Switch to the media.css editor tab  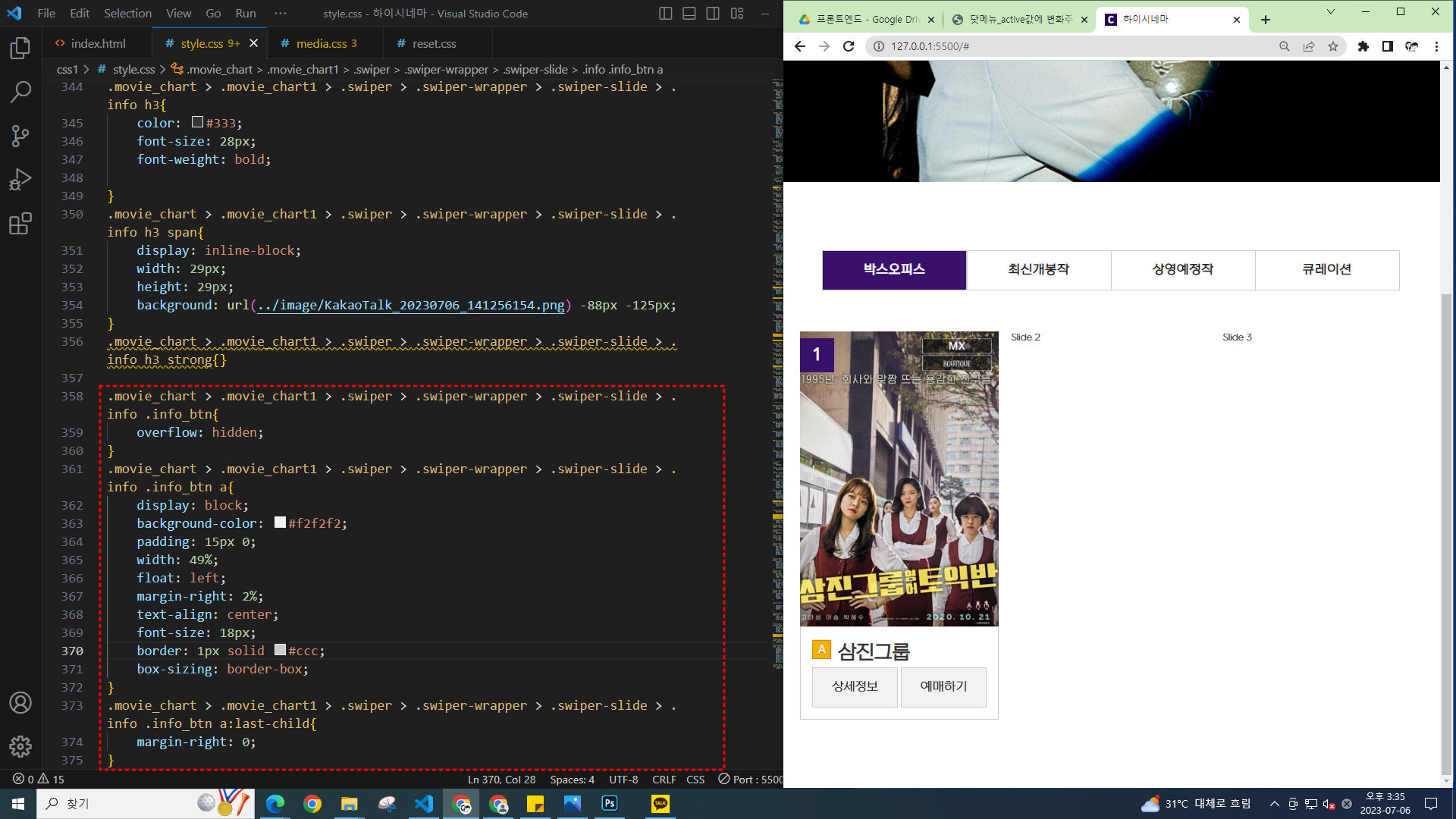click(x=322, y=44)
